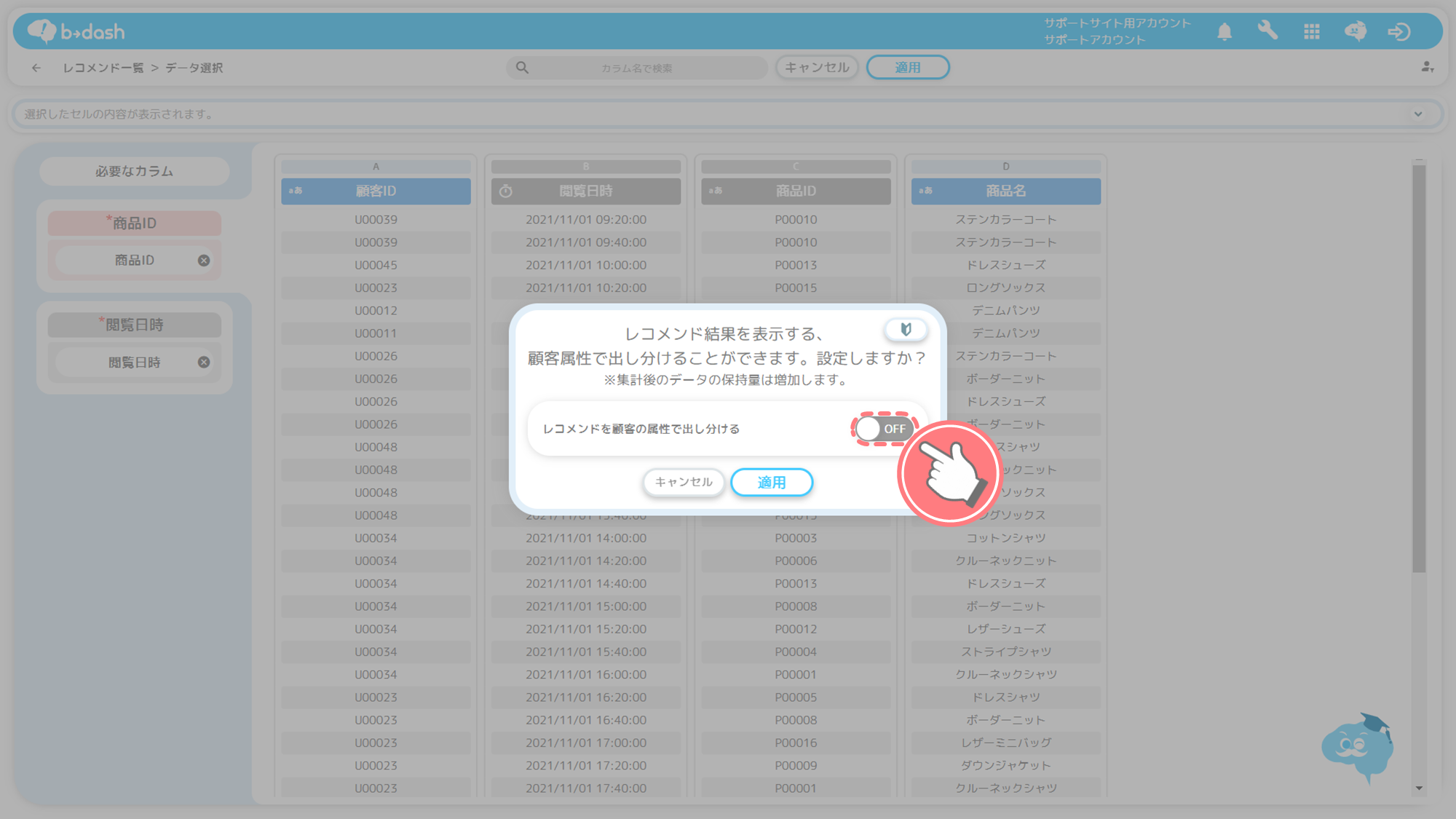Open notifications bell icon
The width and height of the screenshot is (1456, 819).
[x=1224, y=31]
